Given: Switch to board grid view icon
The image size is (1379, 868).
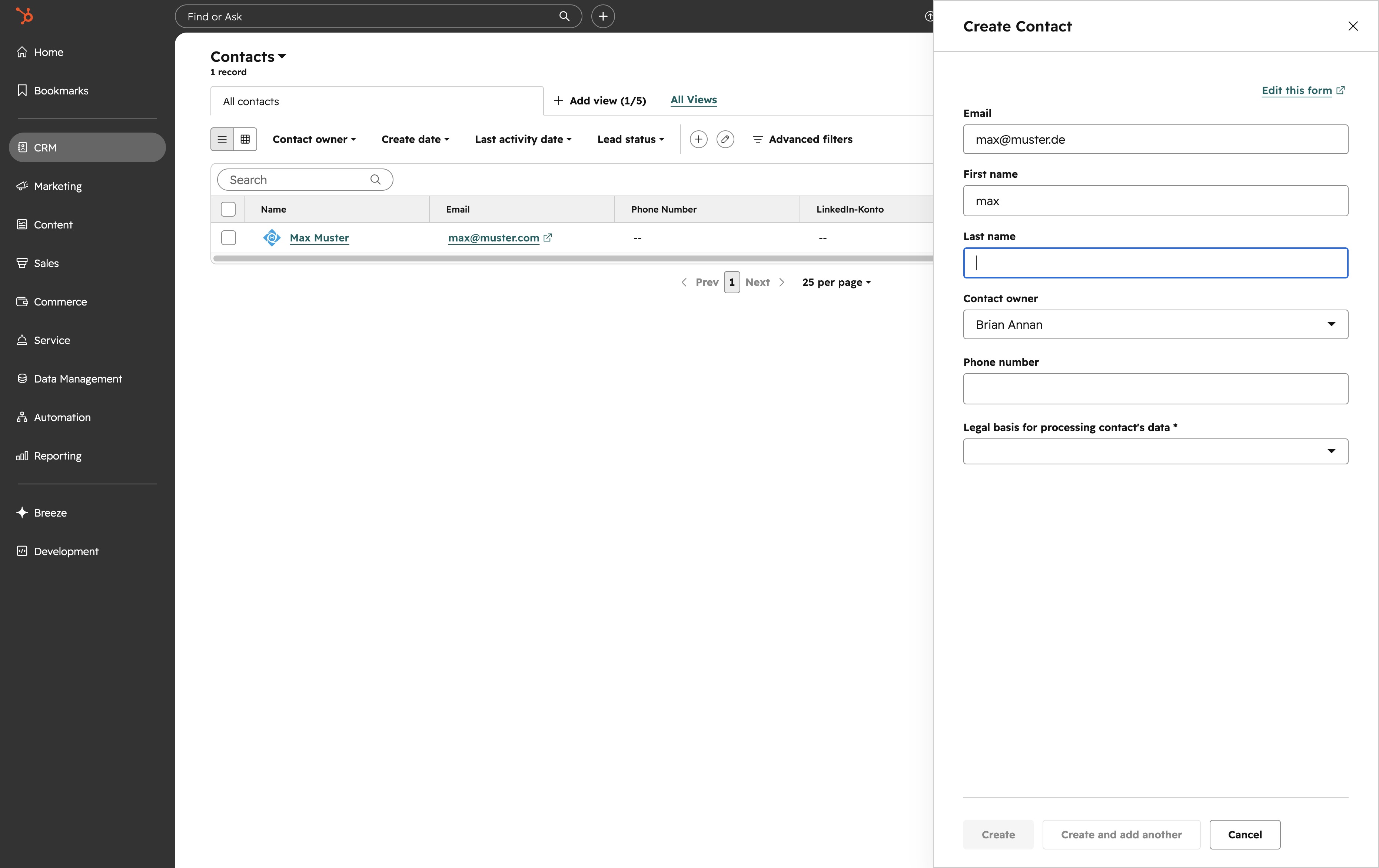Looking at the screenshot, I should coord(245,139).
